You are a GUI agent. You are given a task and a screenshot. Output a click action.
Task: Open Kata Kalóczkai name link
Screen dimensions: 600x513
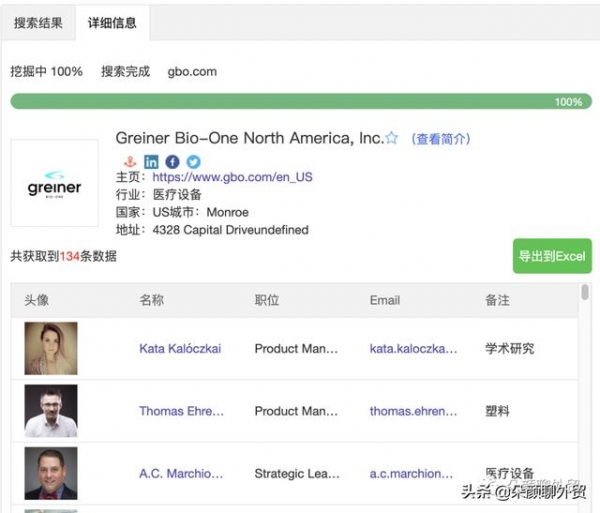[x=180, y=349]
